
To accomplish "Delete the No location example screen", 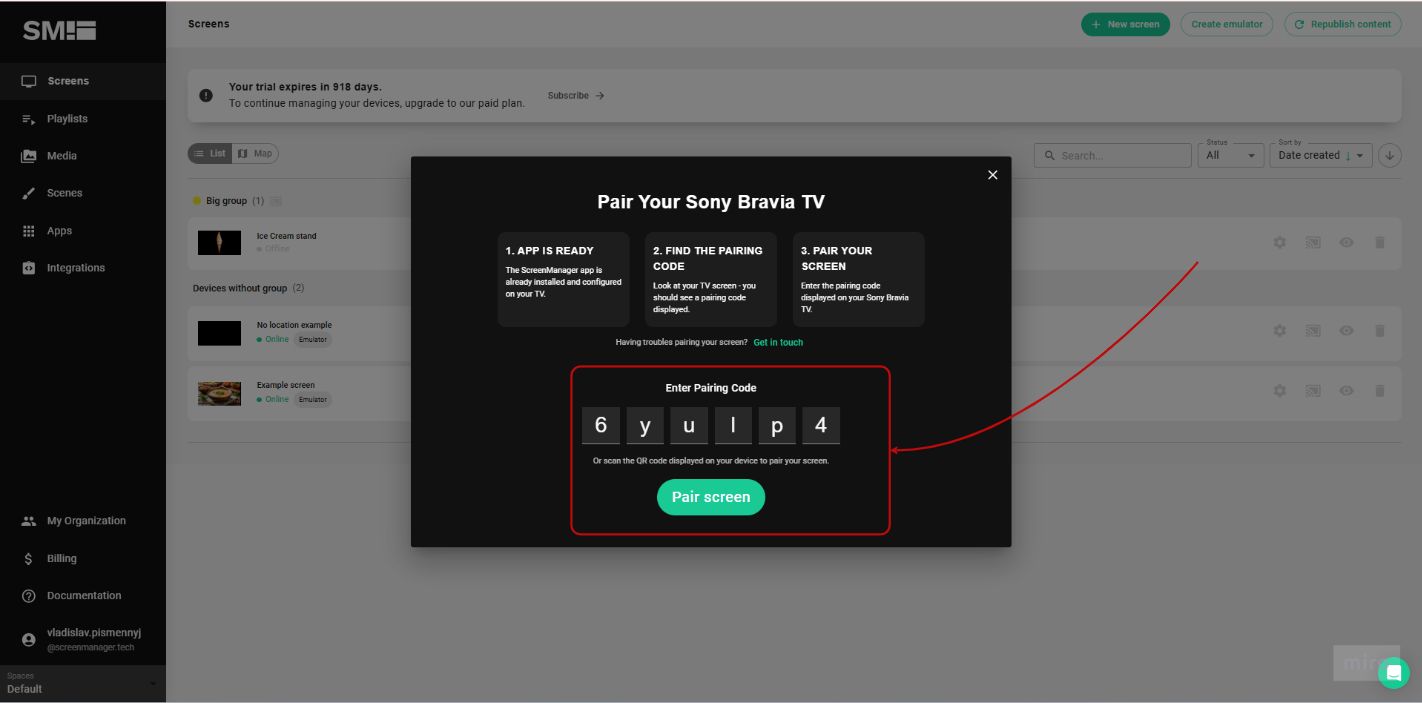I will [x=1380, y=330].
